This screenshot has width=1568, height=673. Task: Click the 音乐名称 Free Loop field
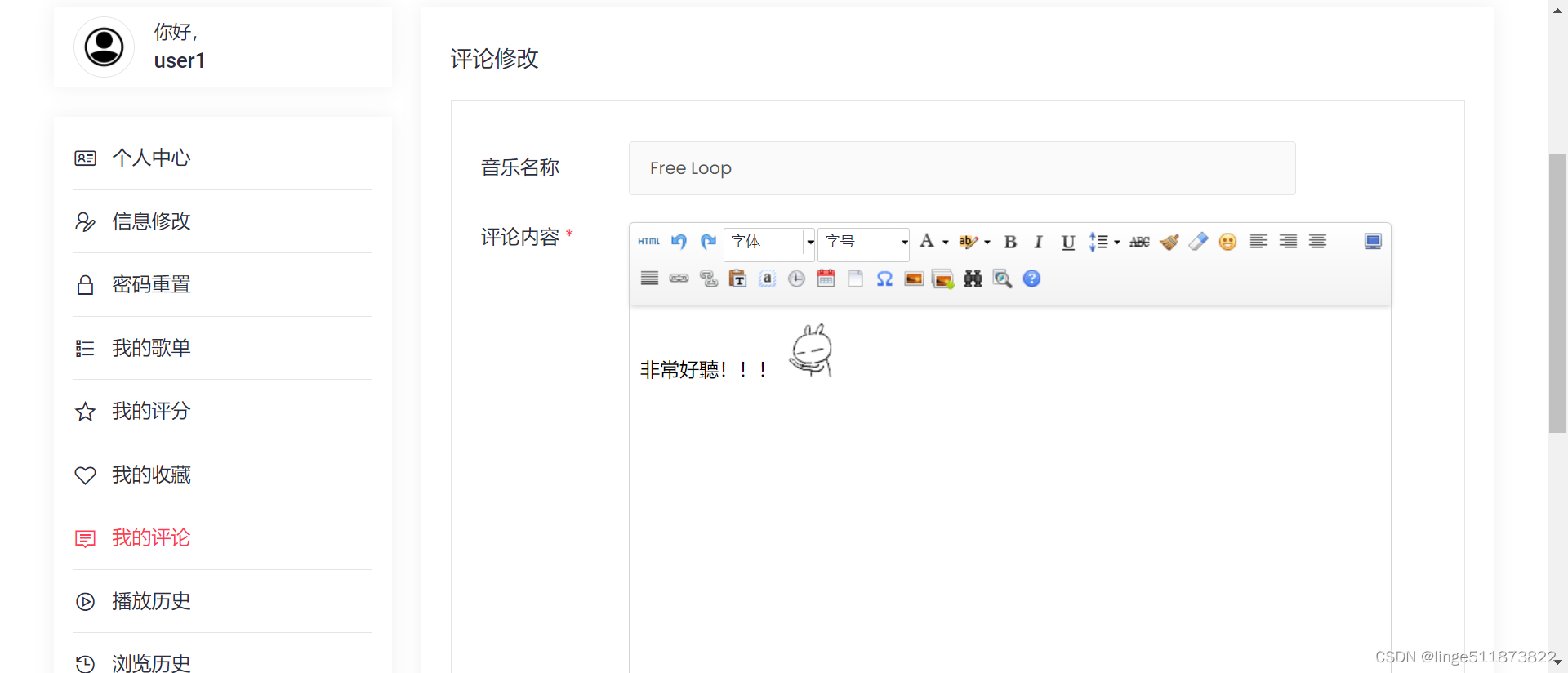tap(962, 168)
